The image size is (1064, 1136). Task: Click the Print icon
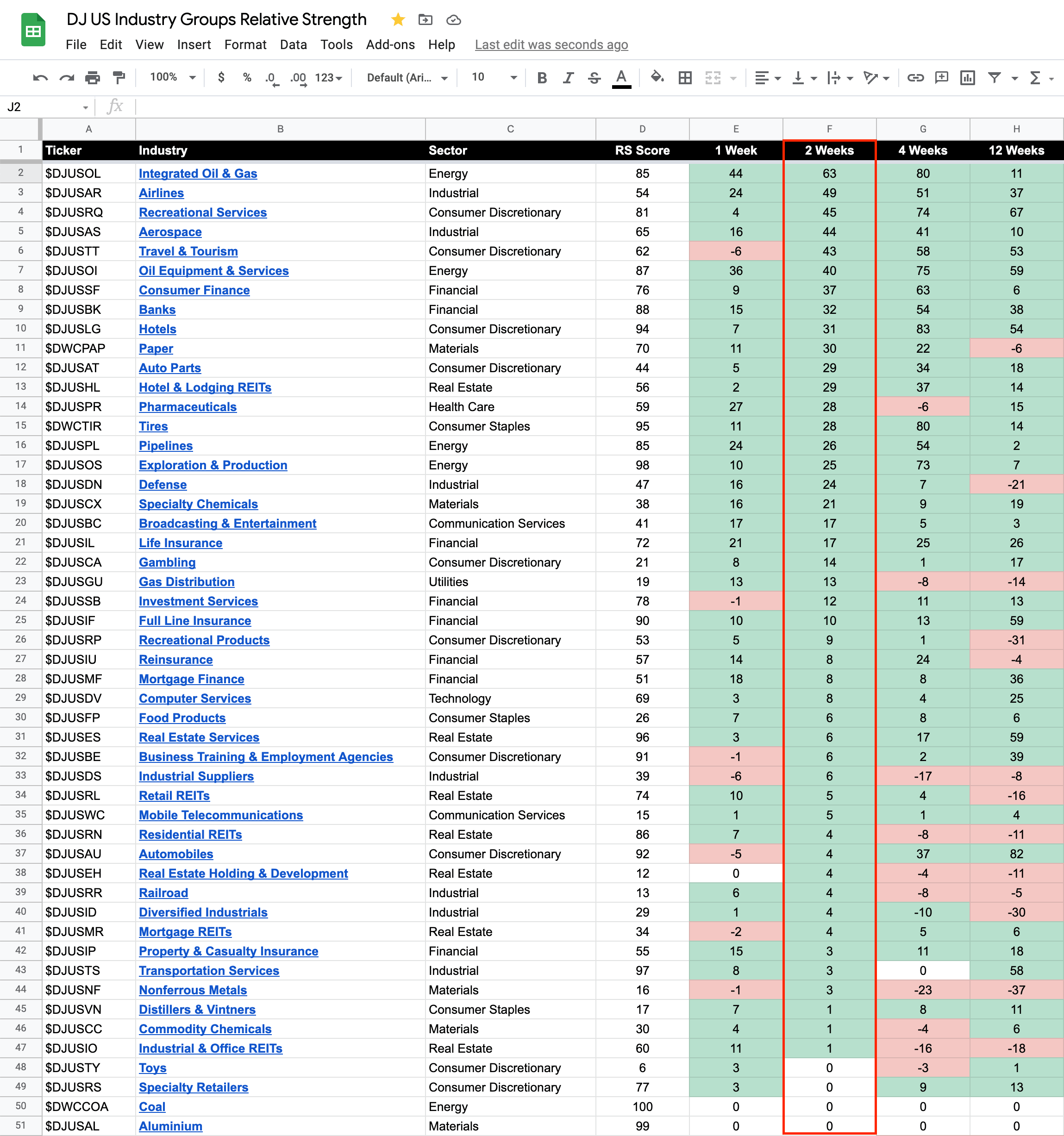93,78
